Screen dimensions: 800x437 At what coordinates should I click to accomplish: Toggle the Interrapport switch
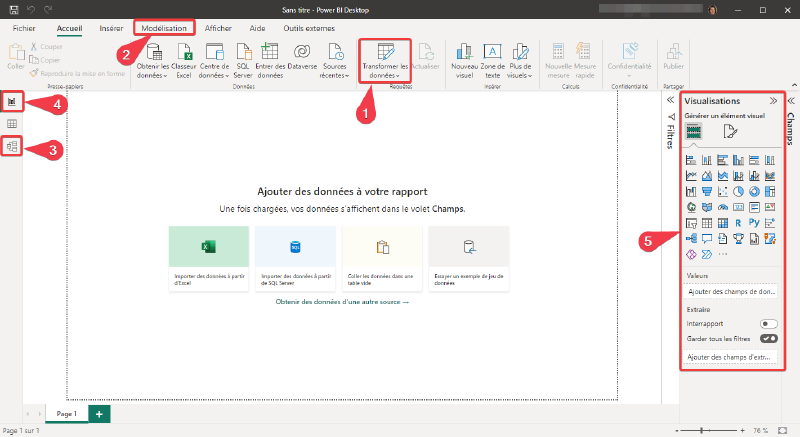click(768, 324)
